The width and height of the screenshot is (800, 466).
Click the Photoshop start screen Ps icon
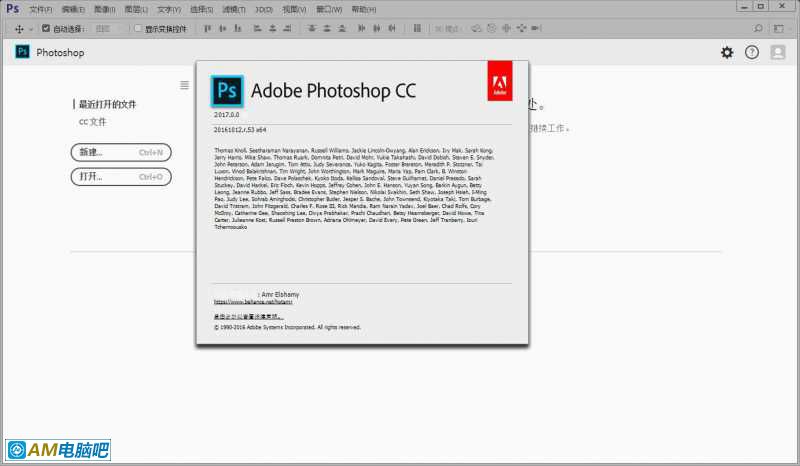[22, 52]
